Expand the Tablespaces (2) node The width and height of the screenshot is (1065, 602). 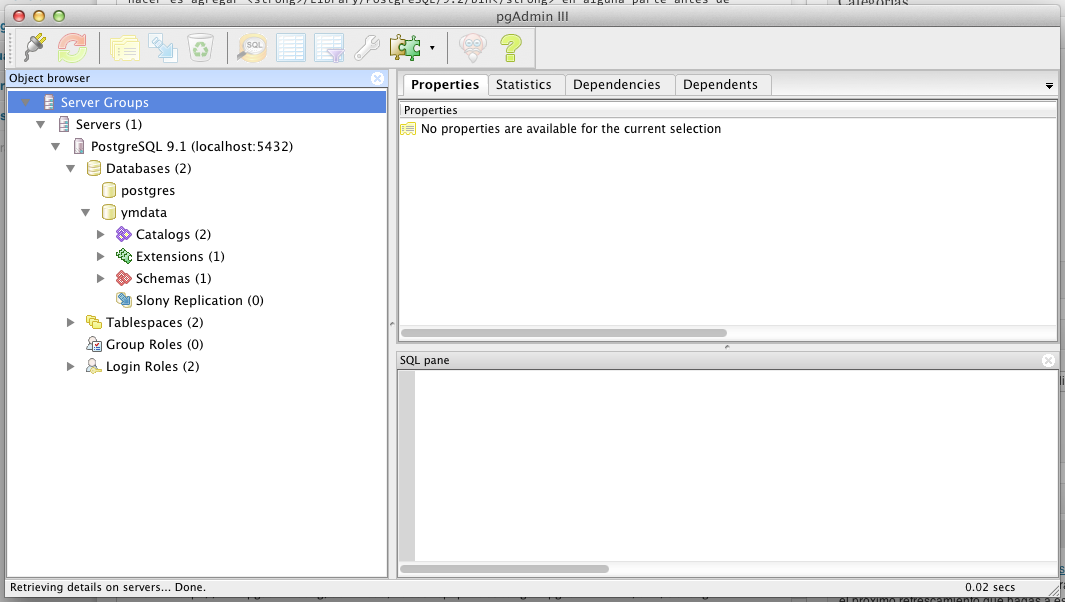[x=71, y=322]
